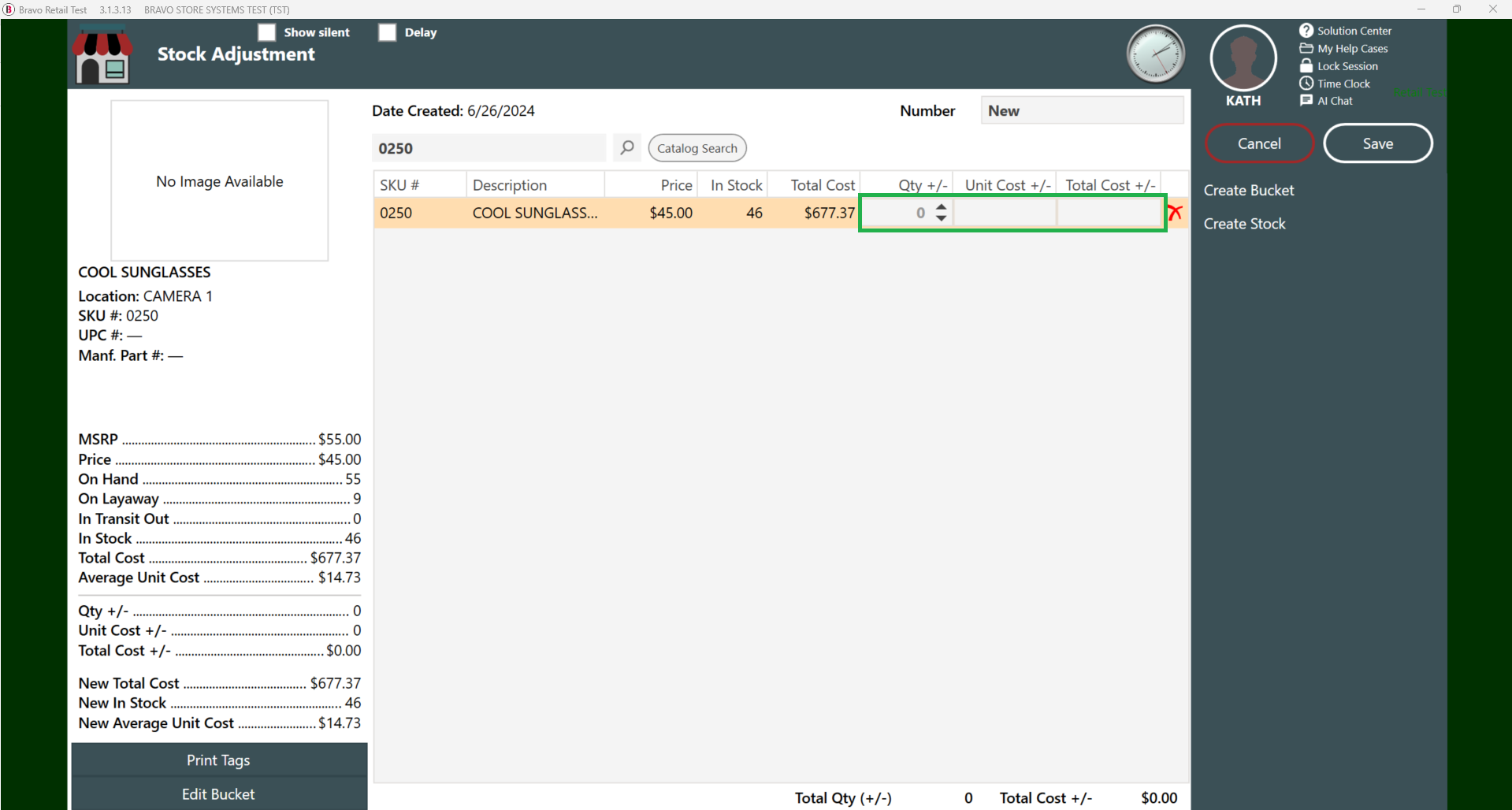This screenshot has width=1512, height=810.
Task: Click the SKU search field containing 0250
Action: [489, 148]
